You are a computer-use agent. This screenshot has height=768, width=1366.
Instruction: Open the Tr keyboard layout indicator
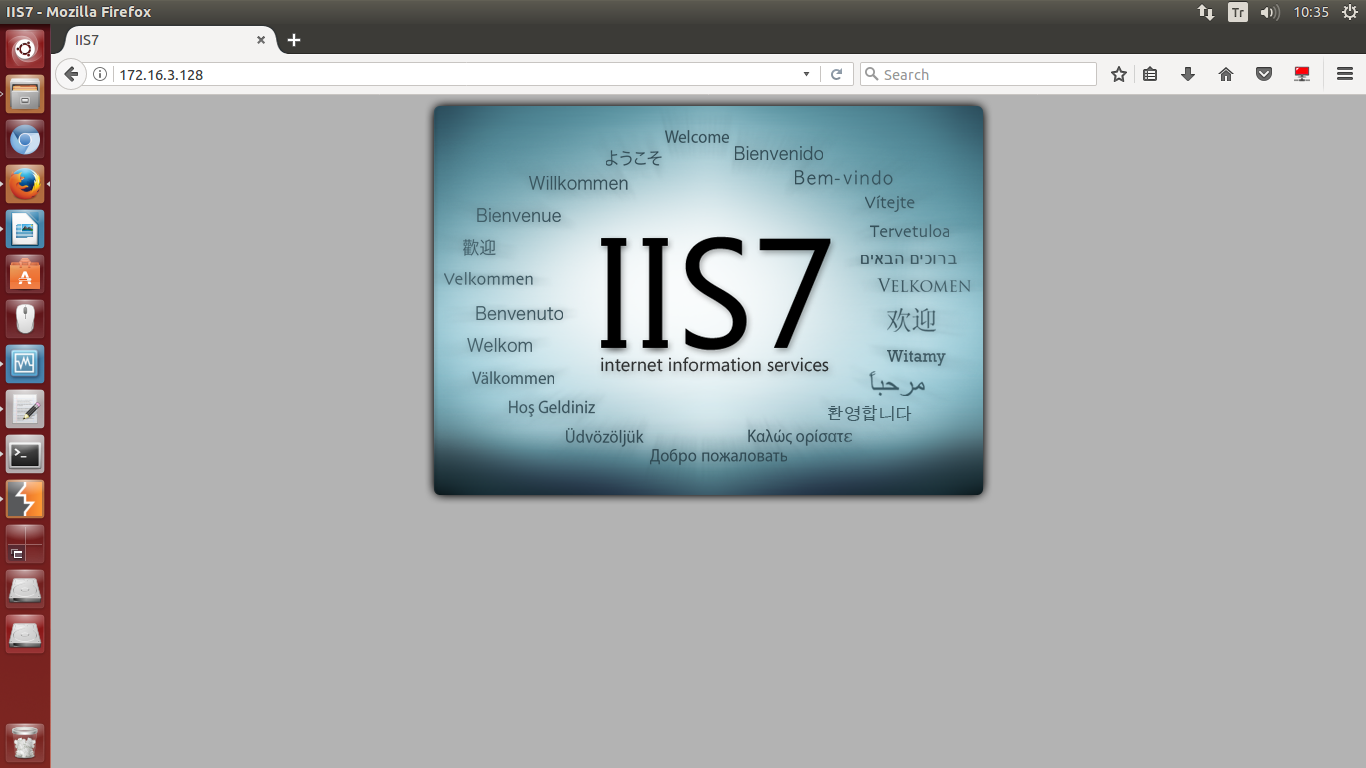coord(1238,12)
